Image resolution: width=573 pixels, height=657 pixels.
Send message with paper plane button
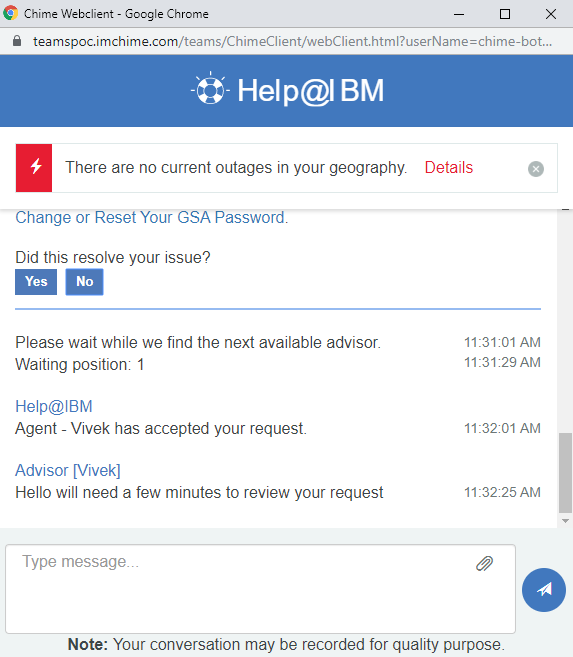pos(544,590)
